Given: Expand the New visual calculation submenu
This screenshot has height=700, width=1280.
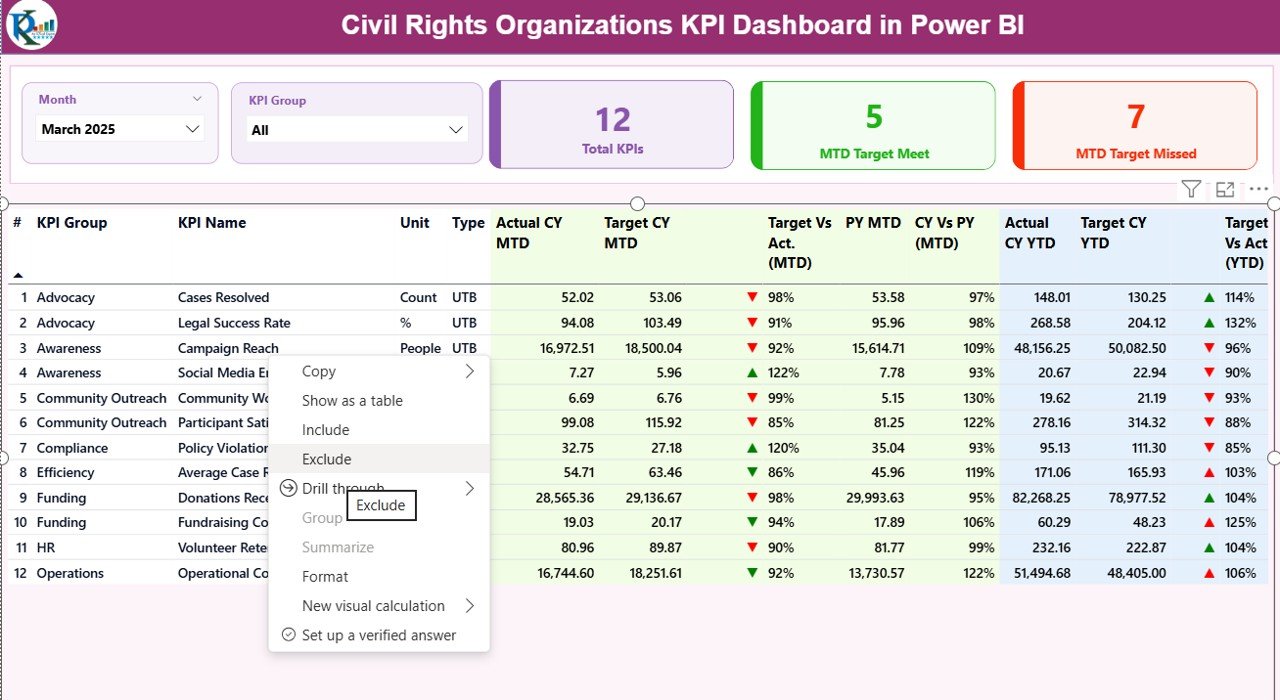Looking at the screenshot, I should [470, 606].
